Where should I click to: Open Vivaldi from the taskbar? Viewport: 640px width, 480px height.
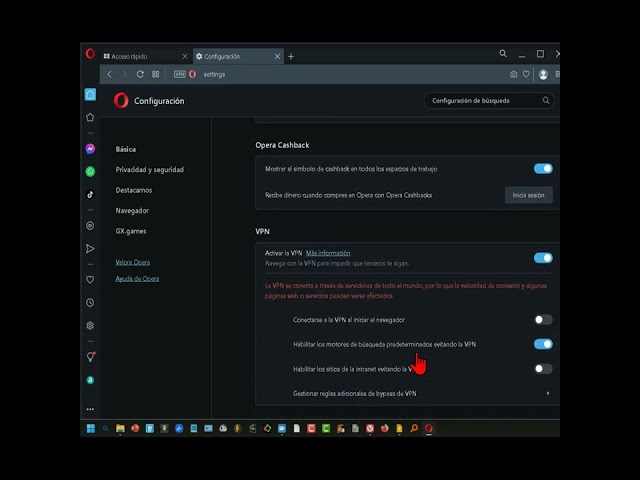click(x=370, y=428)
